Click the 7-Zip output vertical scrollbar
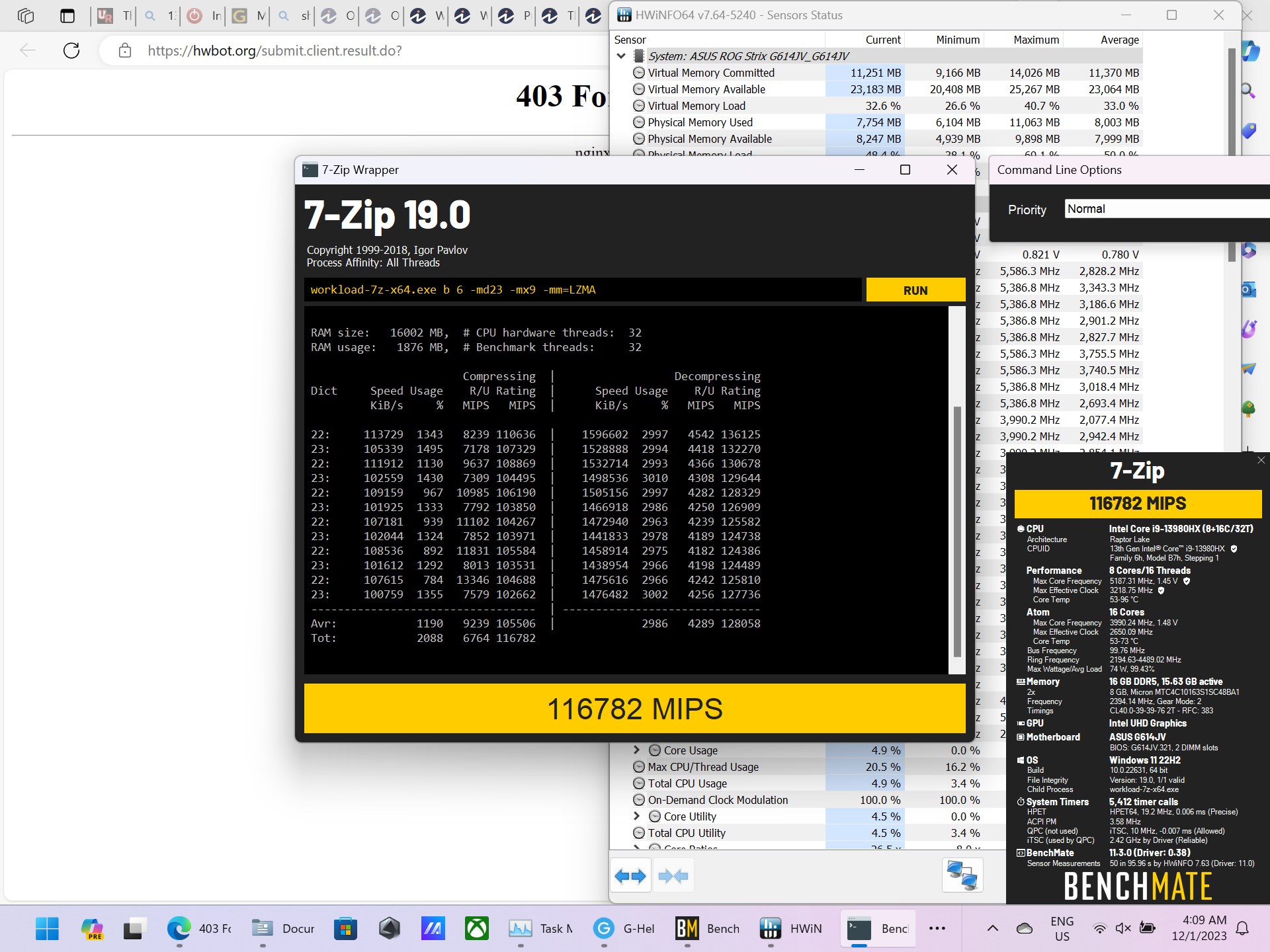 click(x=957, y=531)
